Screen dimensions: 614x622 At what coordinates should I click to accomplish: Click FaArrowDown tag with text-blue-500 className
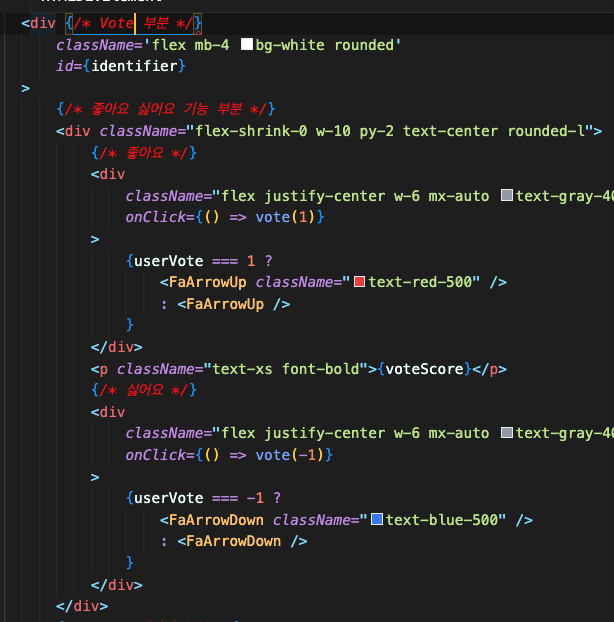pyautogui.click(x=346, y=520)
